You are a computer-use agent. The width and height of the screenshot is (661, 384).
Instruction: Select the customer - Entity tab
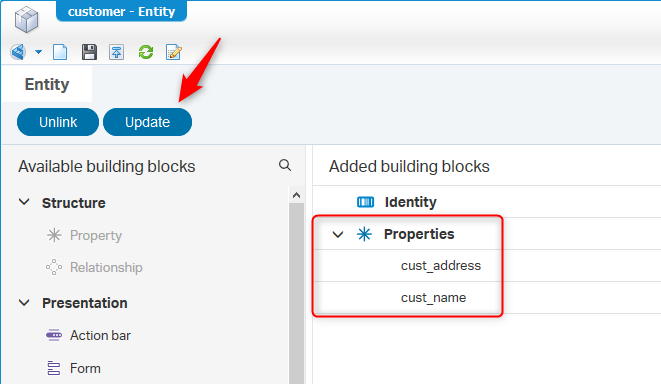[x=121, y=11]
